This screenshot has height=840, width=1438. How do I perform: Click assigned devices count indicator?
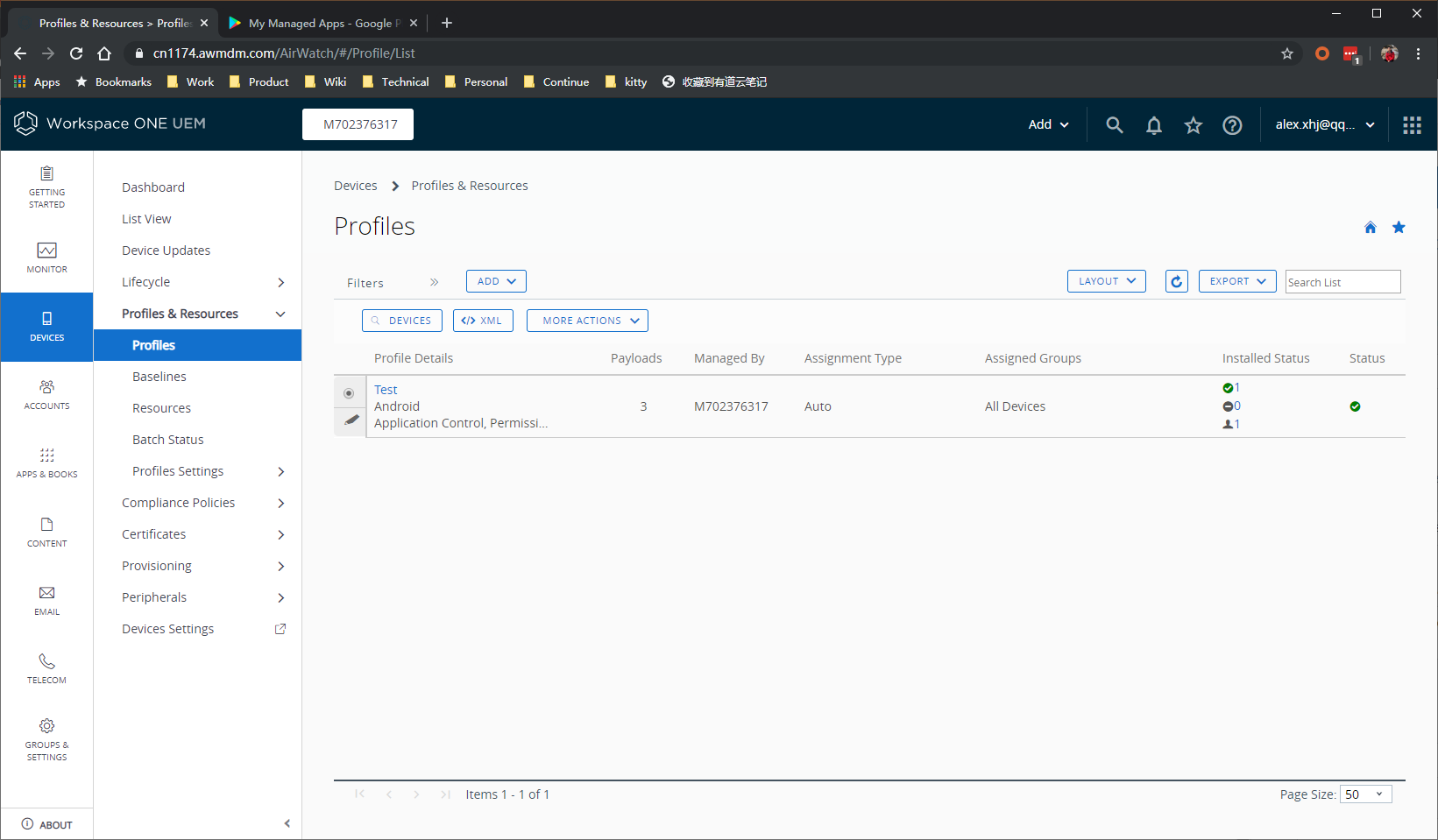pyautogui.click(x=1231, y=424)
